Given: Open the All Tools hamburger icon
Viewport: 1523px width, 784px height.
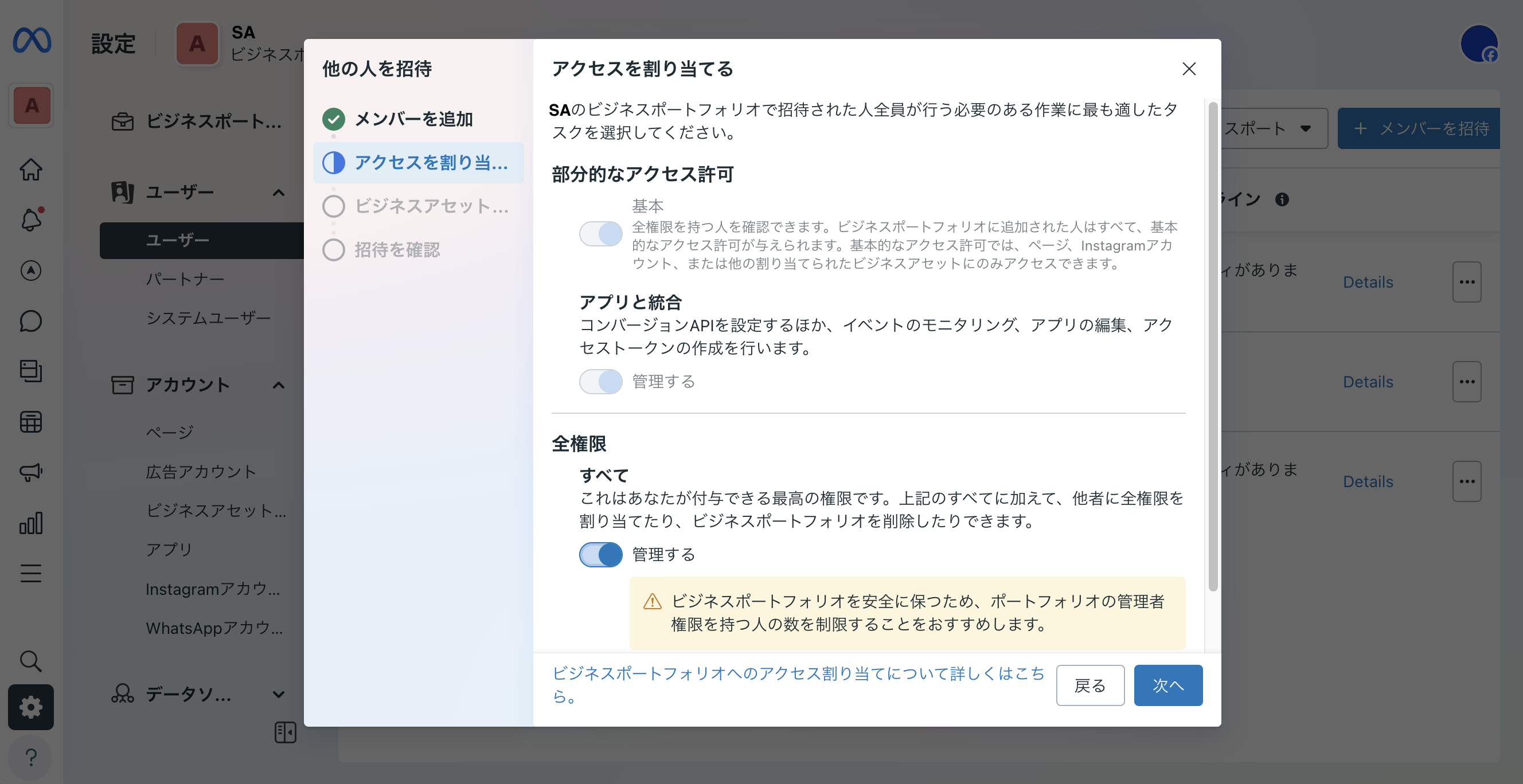Looking at the screenshot, I should 30,573.
